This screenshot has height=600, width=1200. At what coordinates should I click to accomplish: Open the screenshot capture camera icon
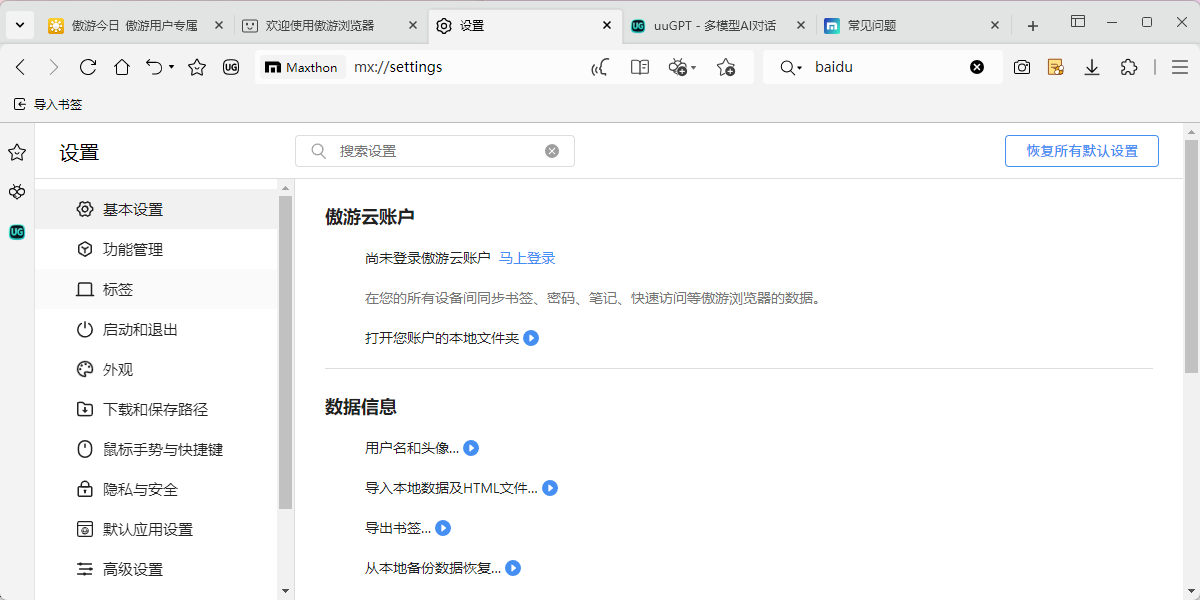click(1021, 67)
